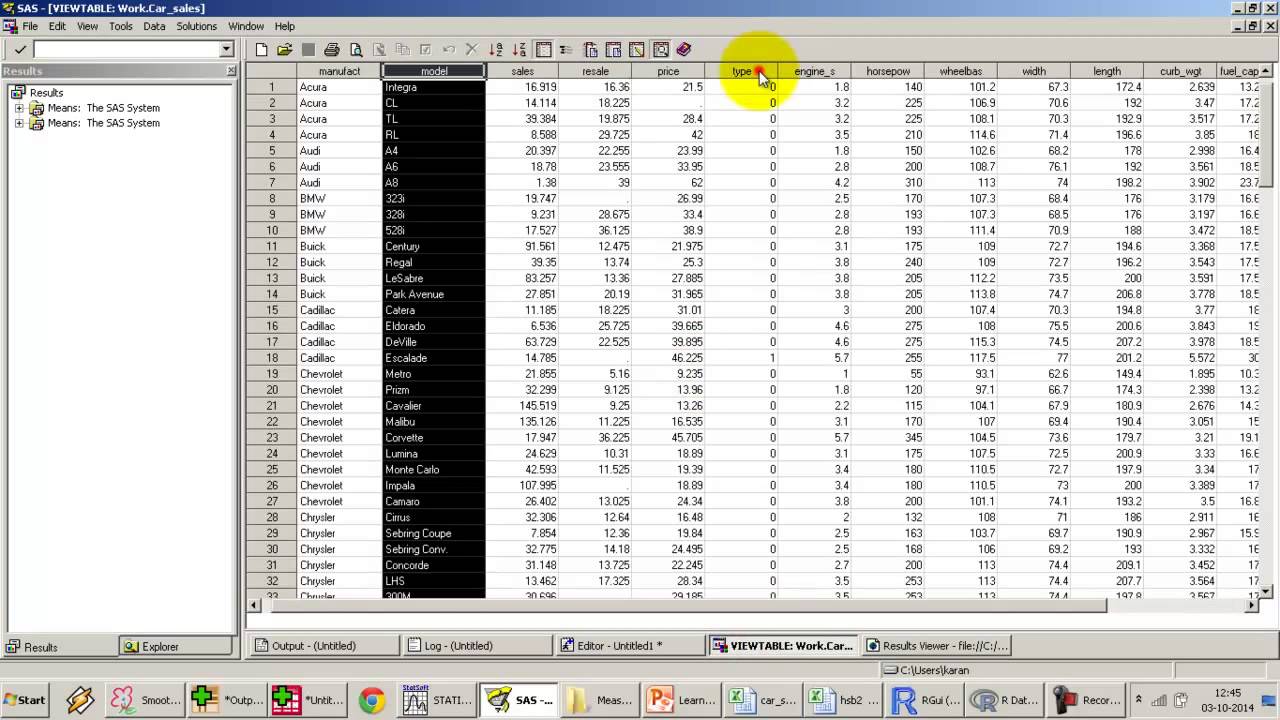
Task: Click the Save toolbar icon
Action: coord(308,49)
